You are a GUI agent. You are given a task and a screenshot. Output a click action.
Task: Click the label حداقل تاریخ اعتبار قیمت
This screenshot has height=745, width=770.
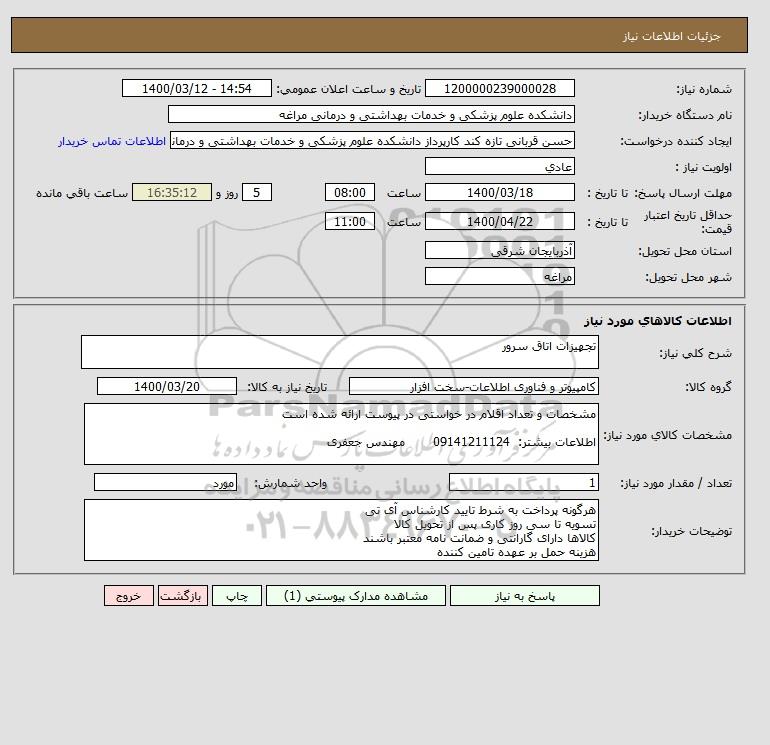tap(688, 222)
